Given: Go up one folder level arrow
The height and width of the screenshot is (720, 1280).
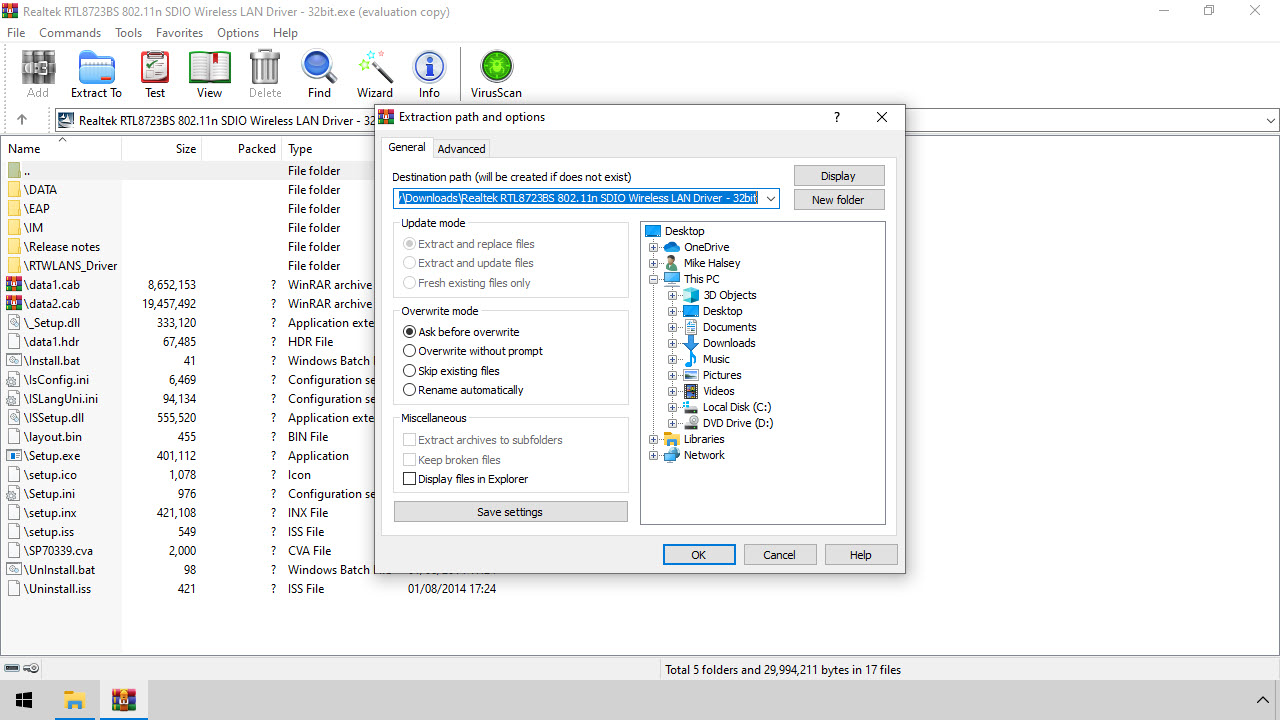Looking at the screenshot, I should point(22,120).
